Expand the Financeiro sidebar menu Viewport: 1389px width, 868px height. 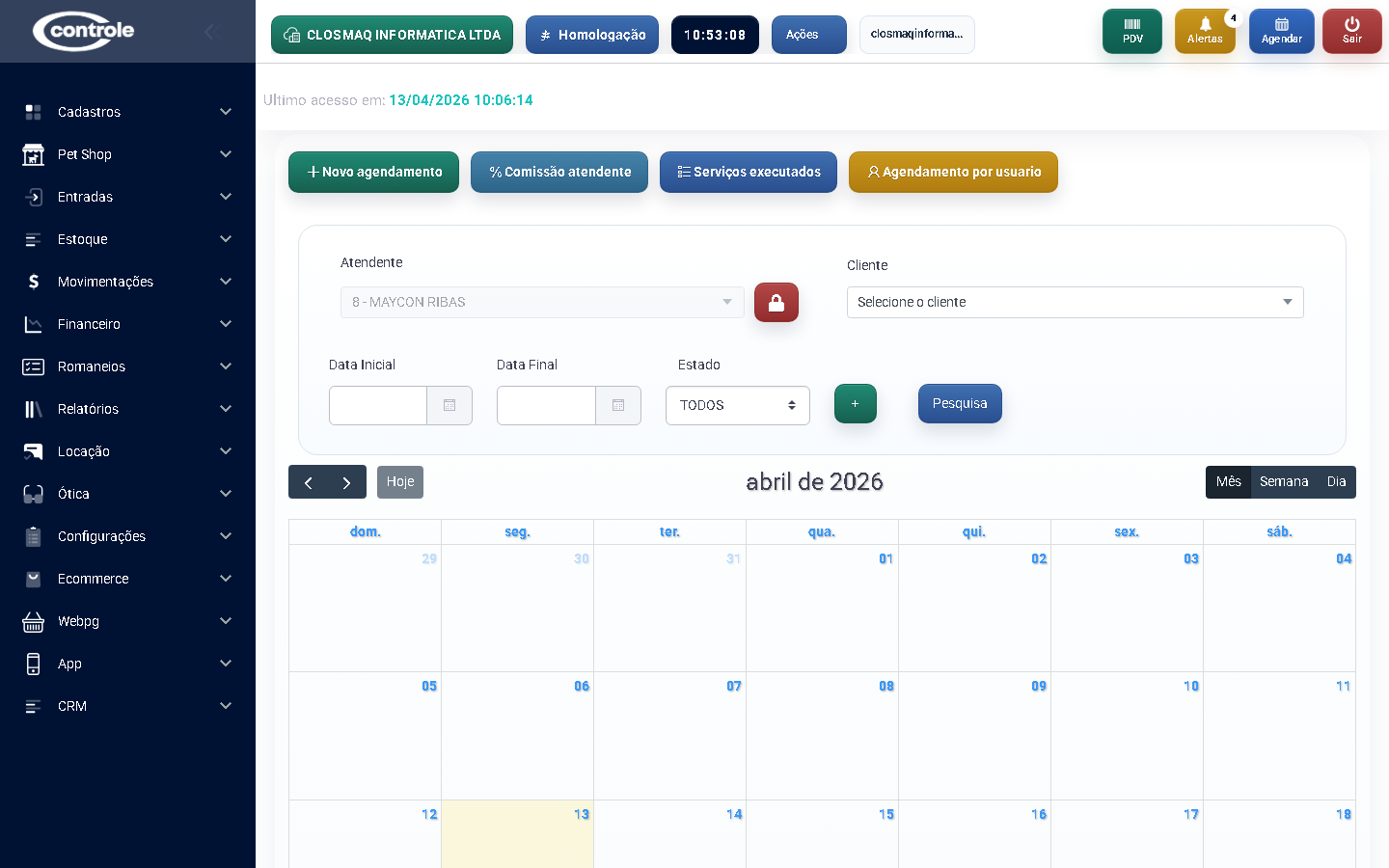127,324
